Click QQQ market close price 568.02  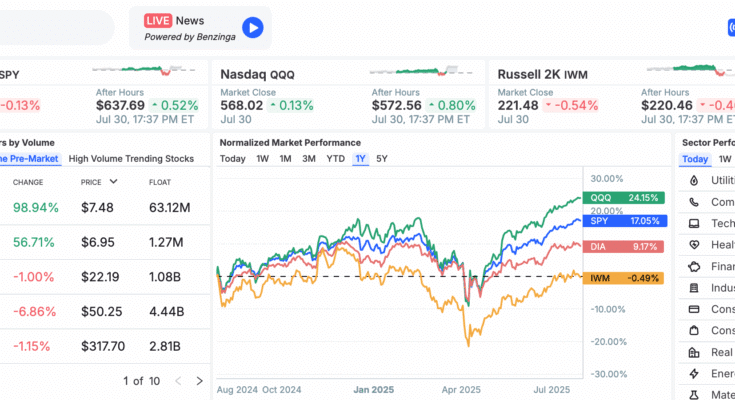click(x=241, y=106)
